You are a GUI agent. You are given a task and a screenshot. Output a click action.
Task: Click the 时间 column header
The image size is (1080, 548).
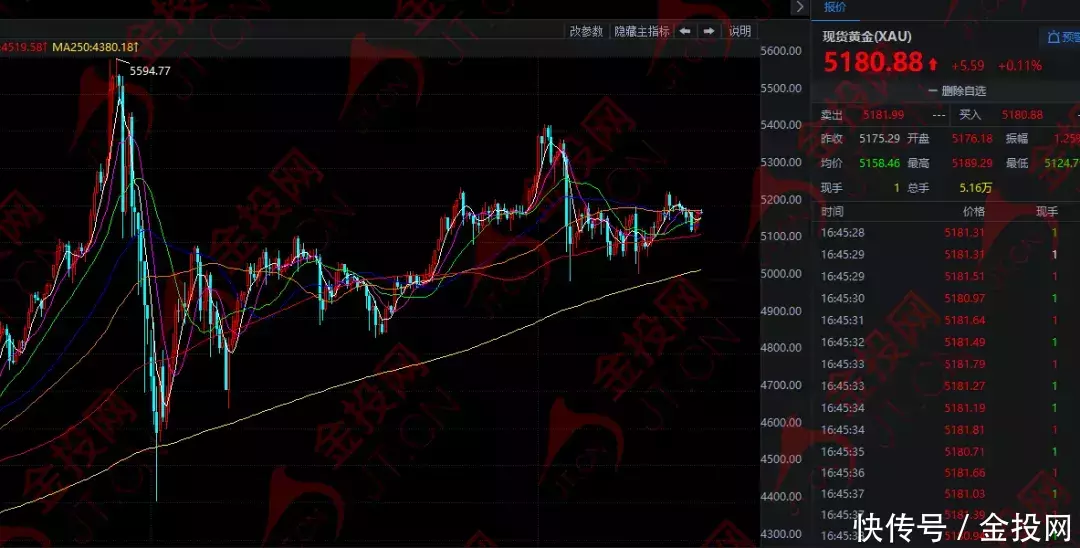pos(832,212)
